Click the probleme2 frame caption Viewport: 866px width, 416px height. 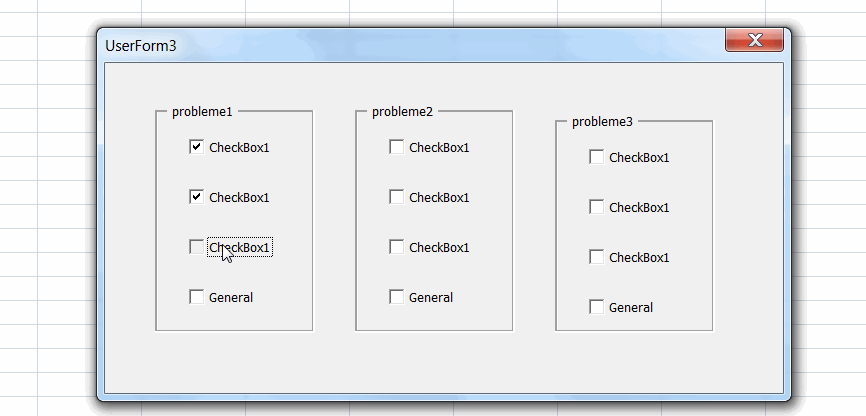[x=402, y=112]
